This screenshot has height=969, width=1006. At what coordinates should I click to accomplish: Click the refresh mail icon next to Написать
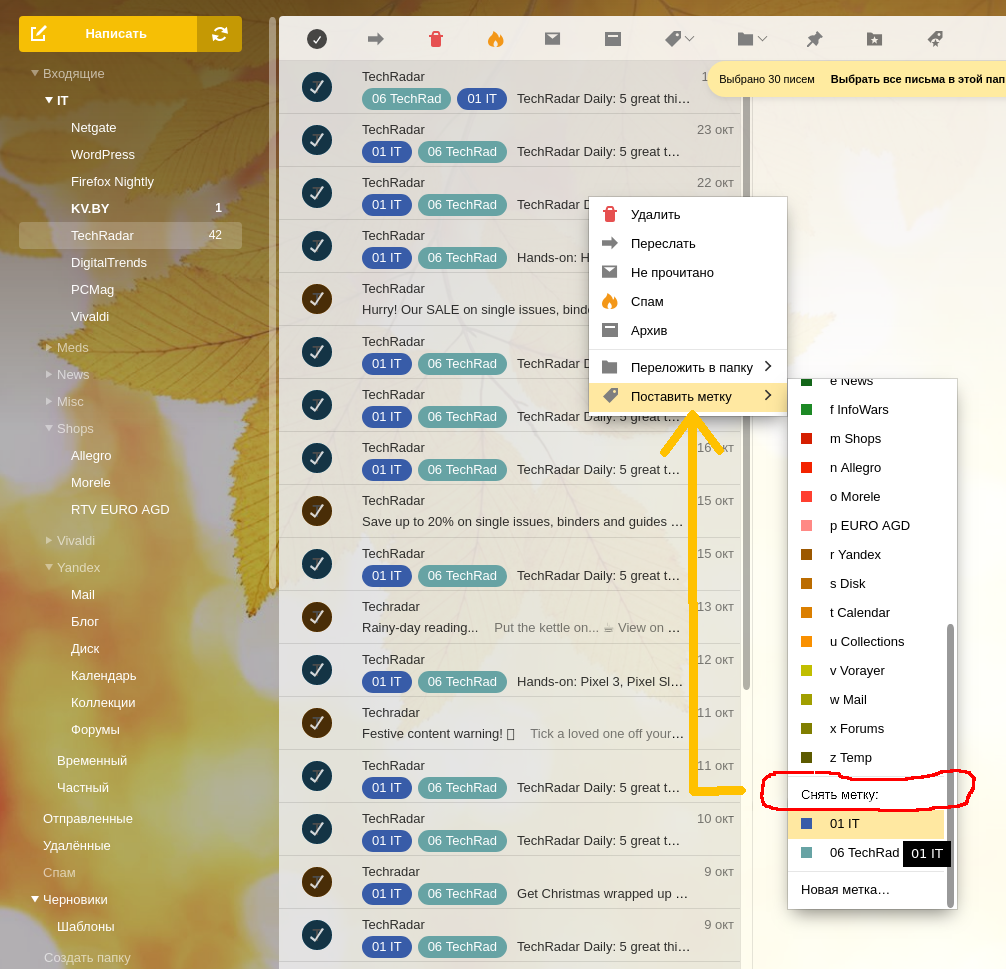pyautogui.click(x=219, y=34)
